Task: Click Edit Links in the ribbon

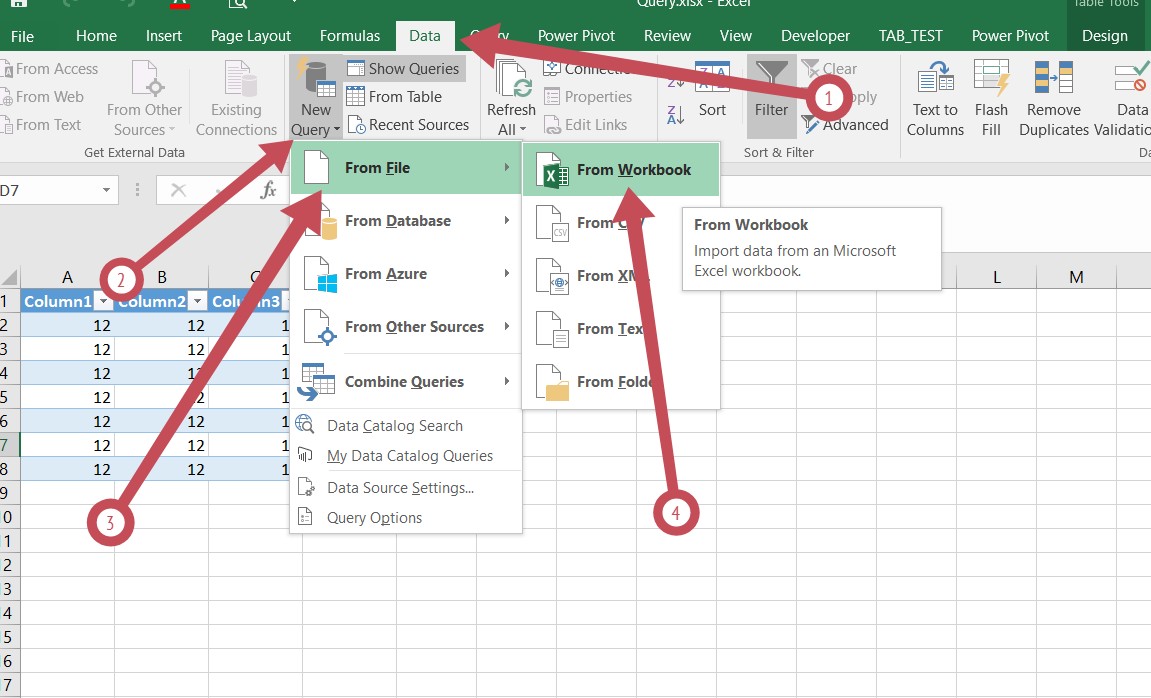Action: (585, 125)
